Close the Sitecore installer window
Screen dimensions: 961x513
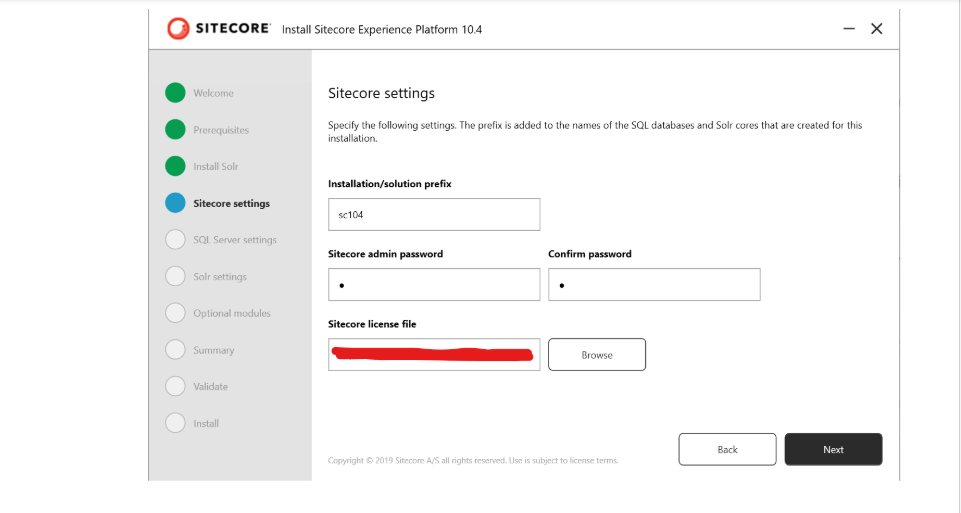[x=877, y=29]
